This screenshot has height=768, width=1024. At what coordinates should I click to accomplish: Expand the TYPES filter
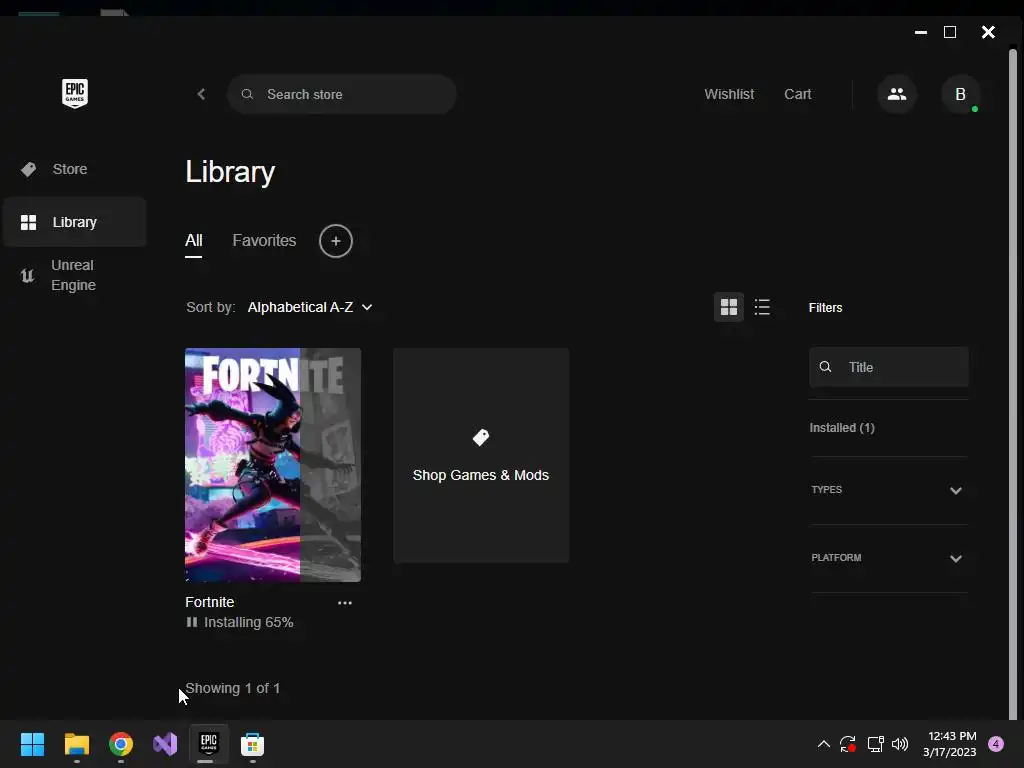888,490
